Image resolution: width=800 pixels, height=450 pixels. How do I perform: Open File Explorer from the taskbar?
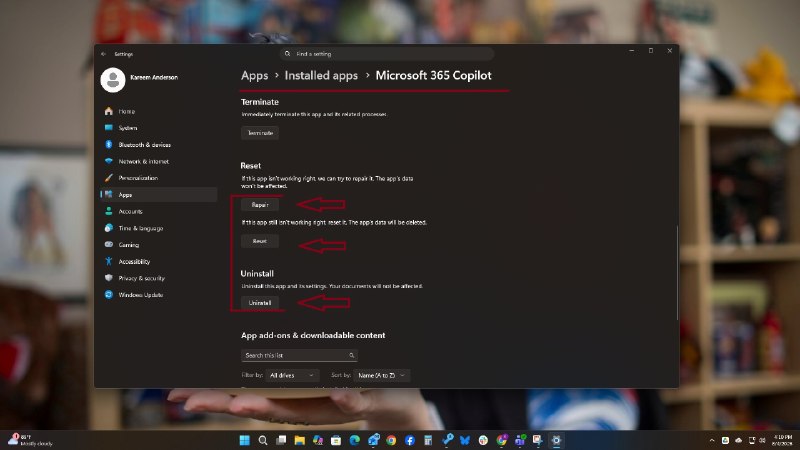[299, 440]
